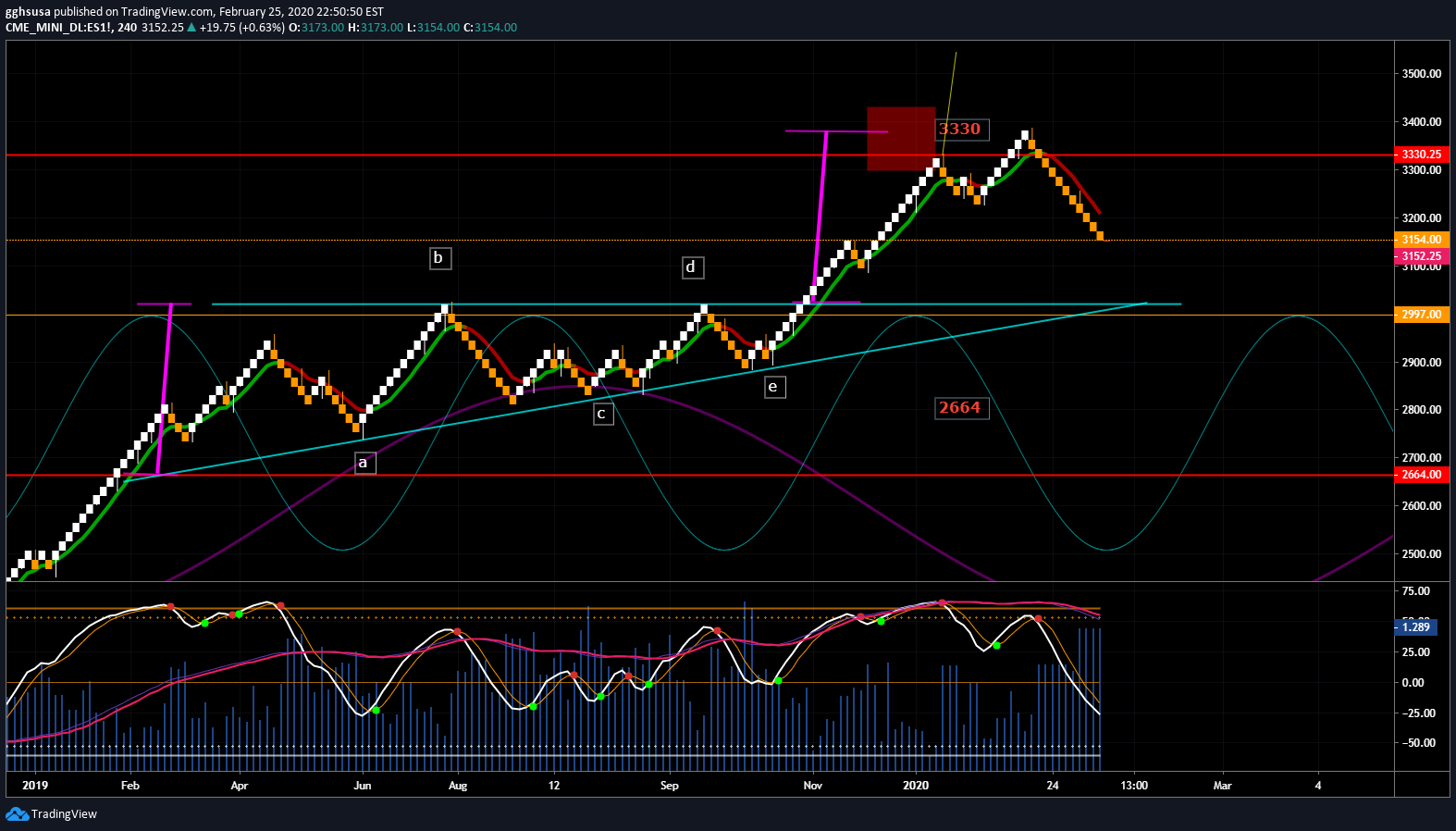The width and height of the screenshot is (1456, 831).
Task: Click wave label b
Action: 439,258
